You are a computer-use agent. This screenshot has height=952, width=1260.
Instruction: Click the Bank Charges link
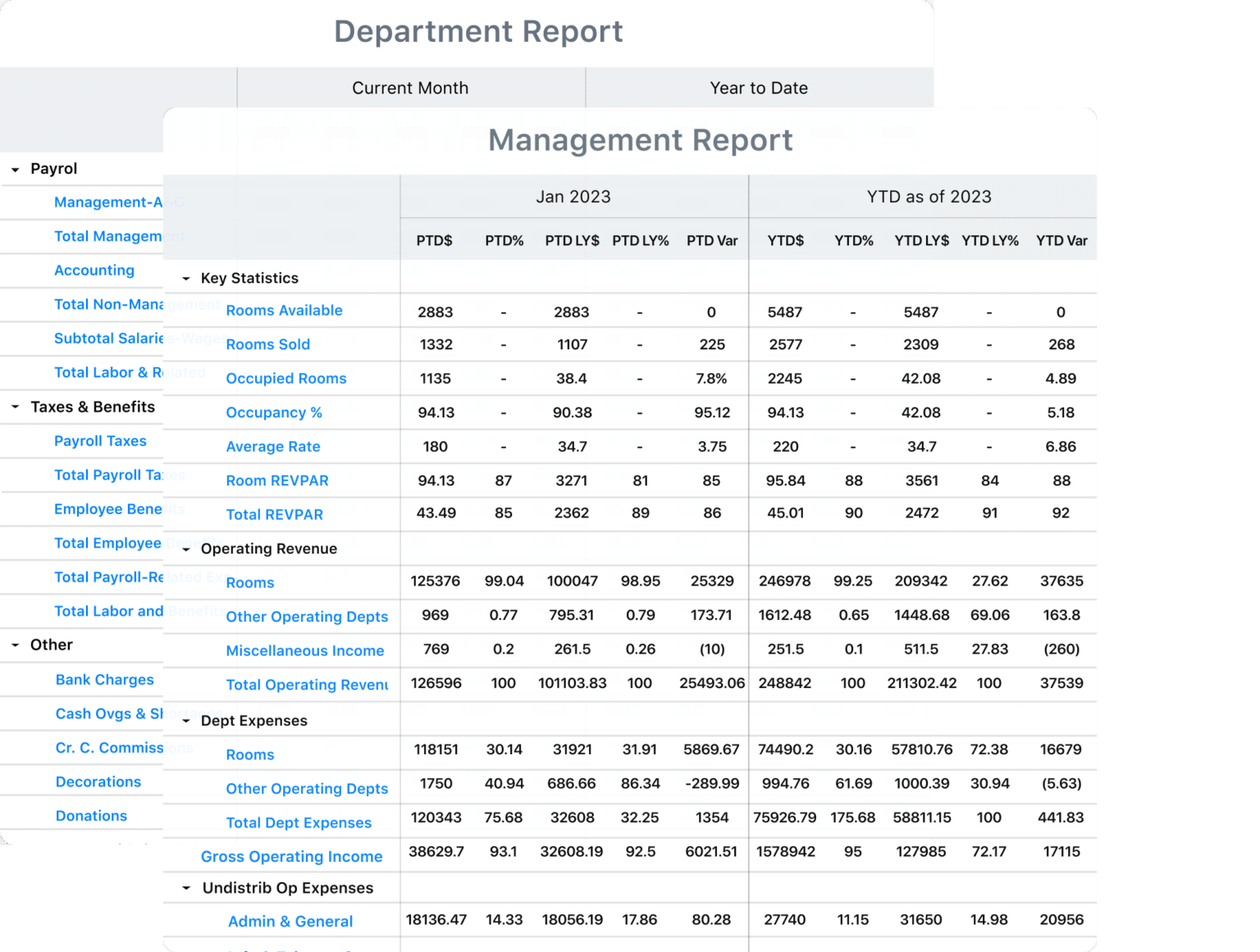[104, 680]
